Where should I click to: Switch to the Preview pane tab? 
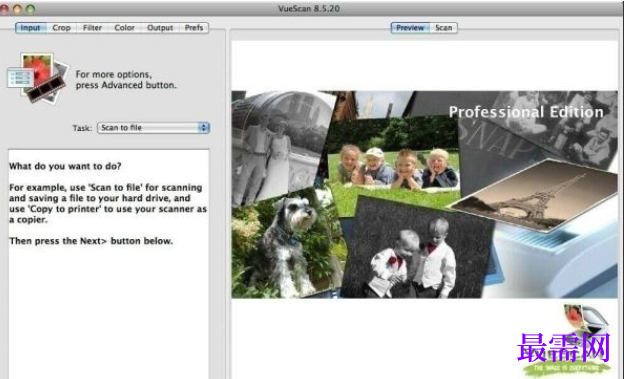pos(410,28)
